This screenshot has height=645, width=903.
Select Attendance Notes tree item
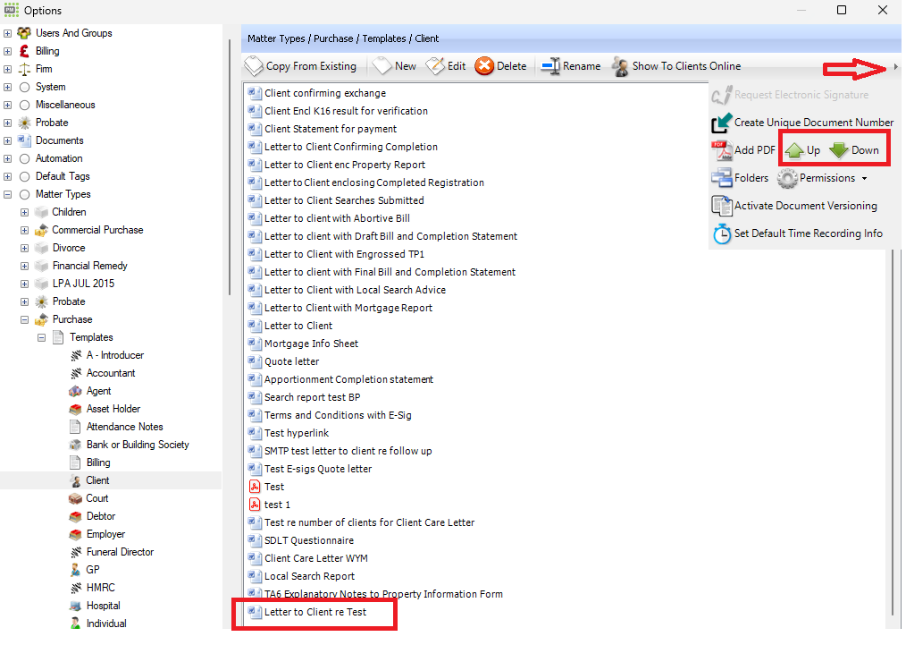124,427
